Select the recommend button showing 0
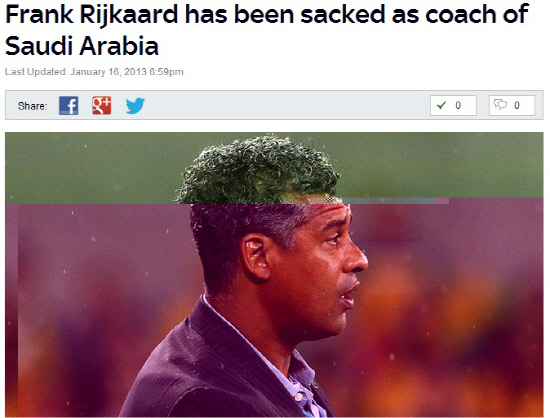 453,105
